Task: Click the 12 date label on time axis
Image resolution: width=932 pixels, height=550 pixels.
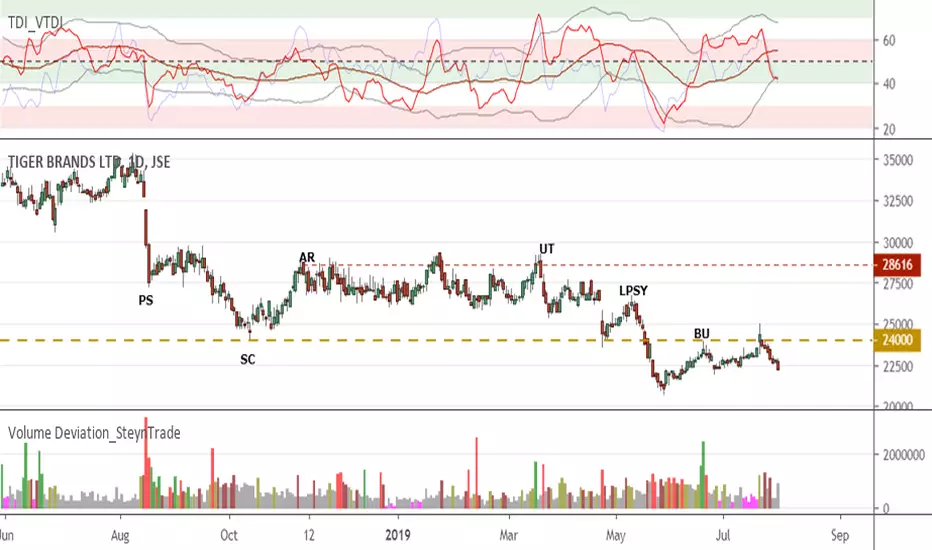Action: tap(309, 535)
